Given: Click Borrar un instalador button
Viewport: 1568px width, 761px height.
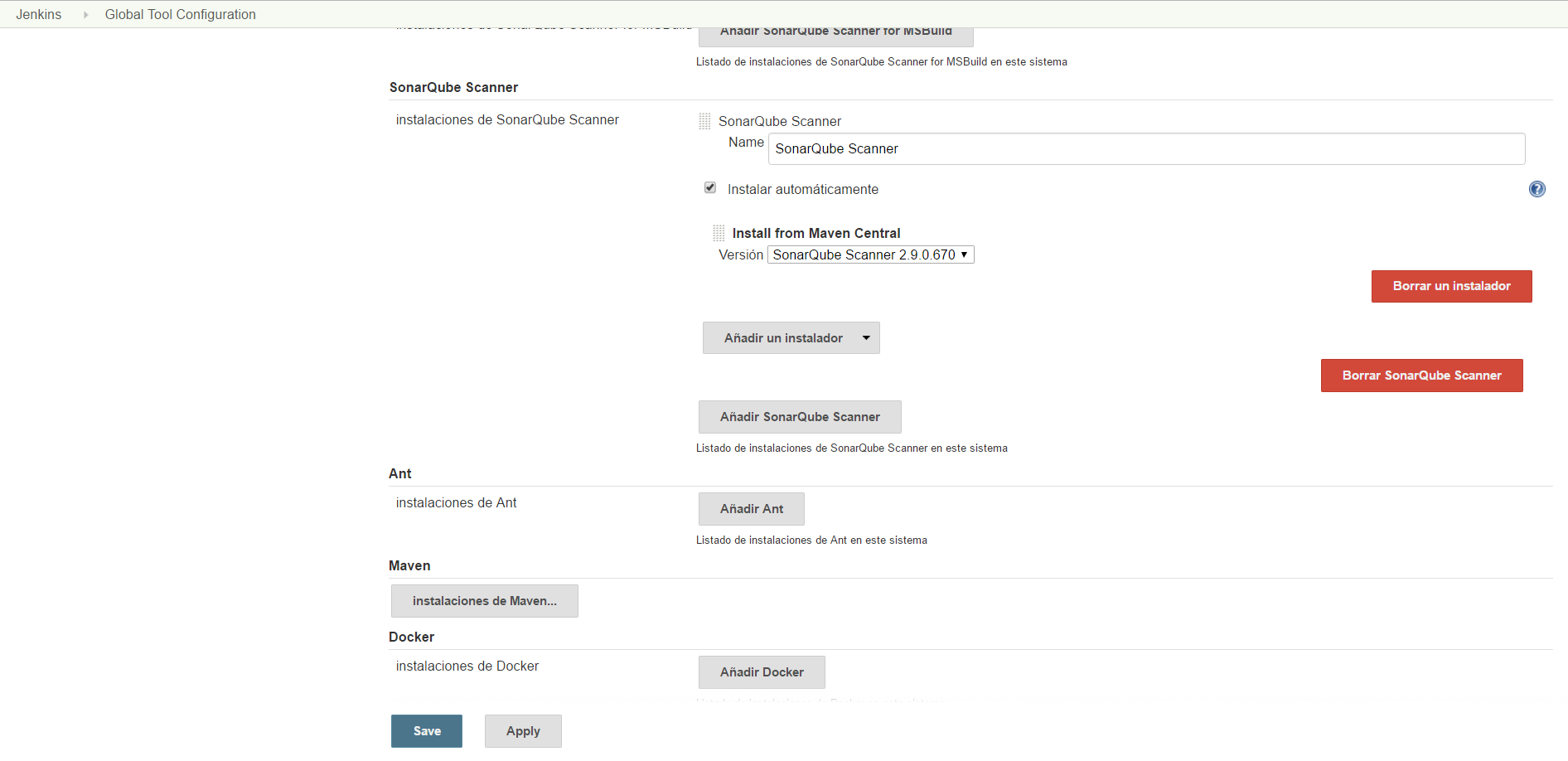Looking at the screenshot, I should [x=1451, y=286].
